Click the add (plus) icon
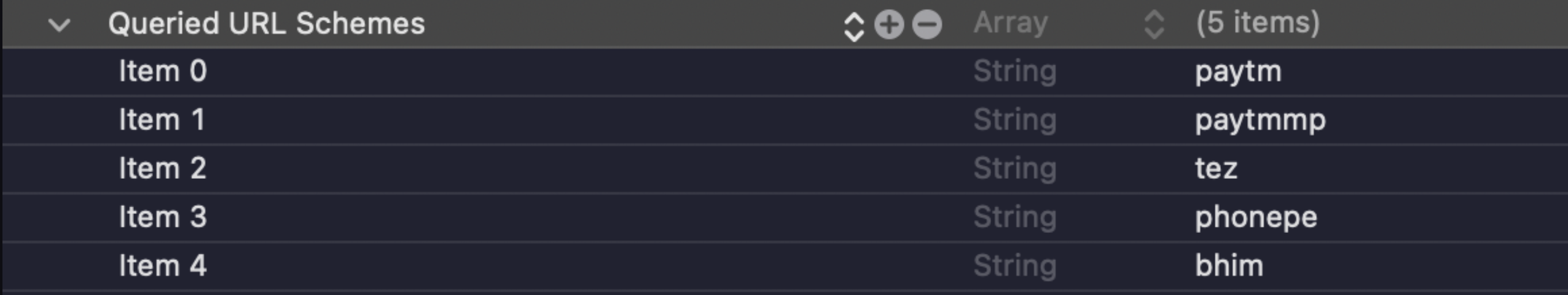 pos(889,25)
